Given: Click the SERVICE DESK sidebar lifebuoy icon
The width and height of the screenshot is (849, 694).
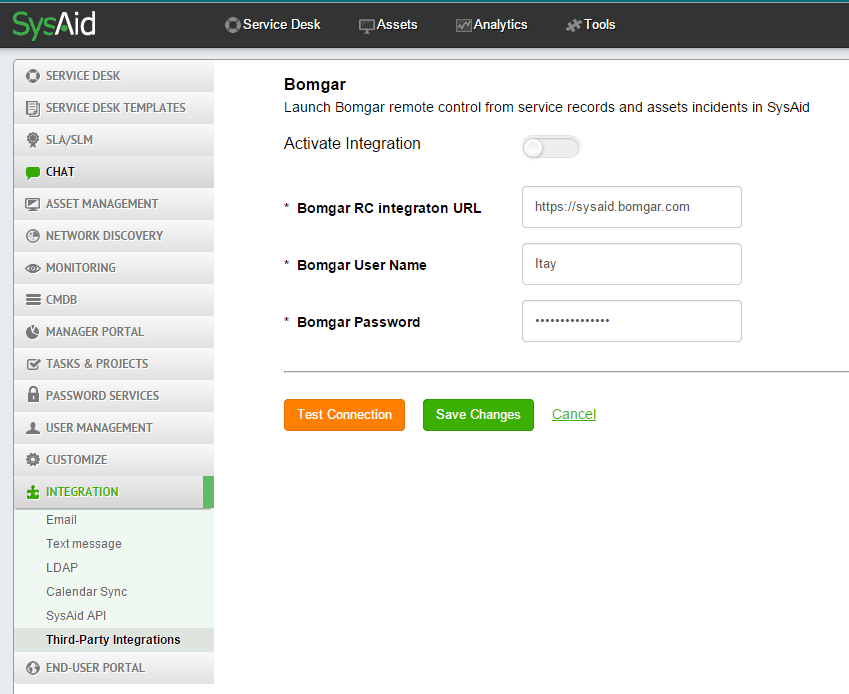Looking at the screenshot, I should 33,76.
